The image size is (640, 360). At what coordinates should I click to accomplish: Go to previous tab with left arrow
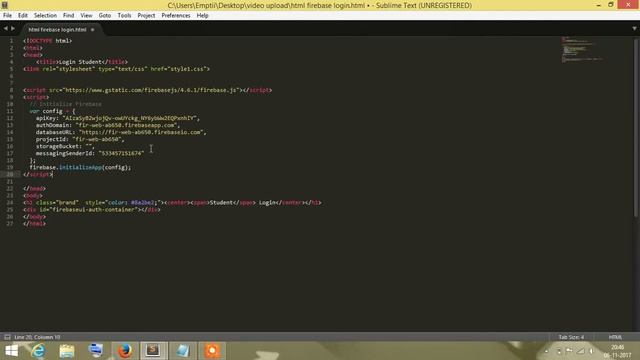click(x=5, y=29)
